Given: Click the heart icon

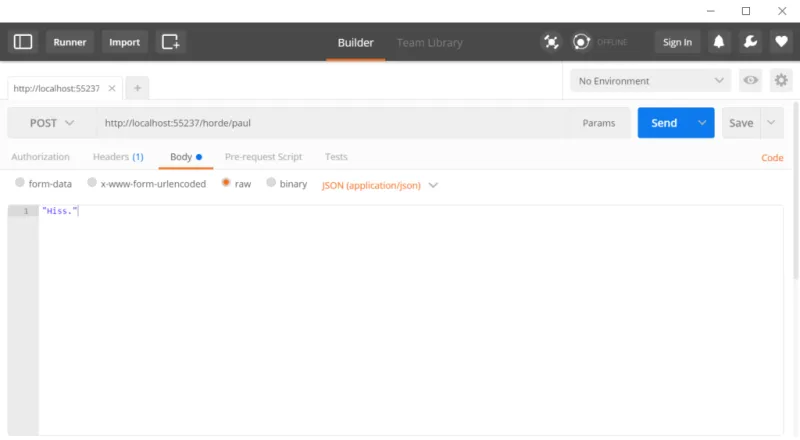Looking at the screenshot, I should 781,42.
